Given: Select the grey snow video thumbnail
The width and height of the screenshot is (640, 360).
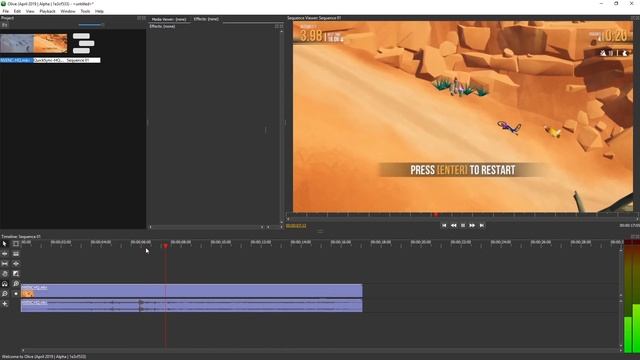Looking at the screenshot, I should [x=17, y=44].
